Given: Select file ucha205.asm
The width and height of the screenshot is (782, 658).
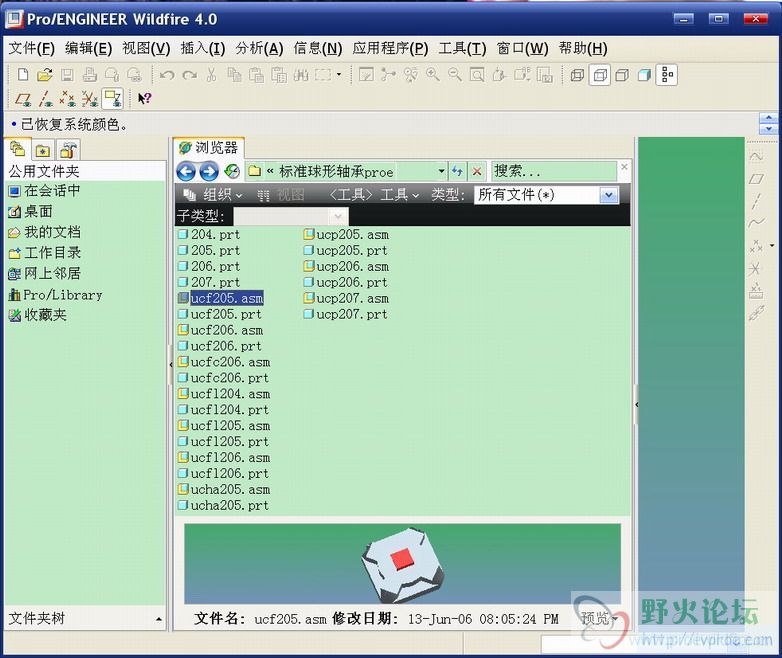Looking at the screenshot, I should (x=224, y=489).
